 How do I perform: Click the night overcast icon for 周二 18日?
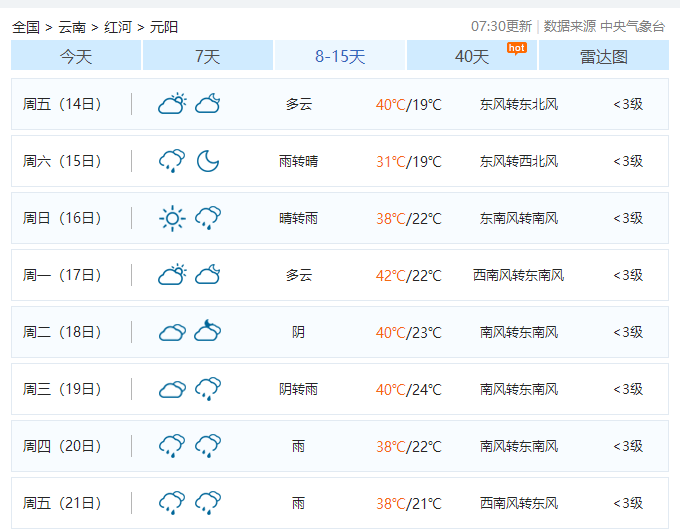(x=208, y=331)
